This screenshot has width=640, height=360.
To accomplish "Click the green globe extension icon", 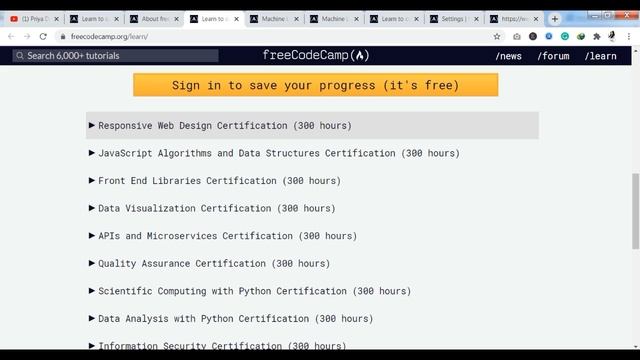I will click(x=581, y=36).
